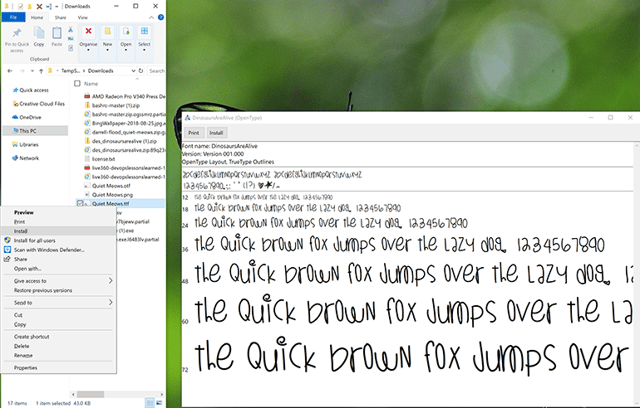Open OneDrive in navigation pane
Image resolution: width=640 pixels, height=408 pixels.
tap(27, 117)
